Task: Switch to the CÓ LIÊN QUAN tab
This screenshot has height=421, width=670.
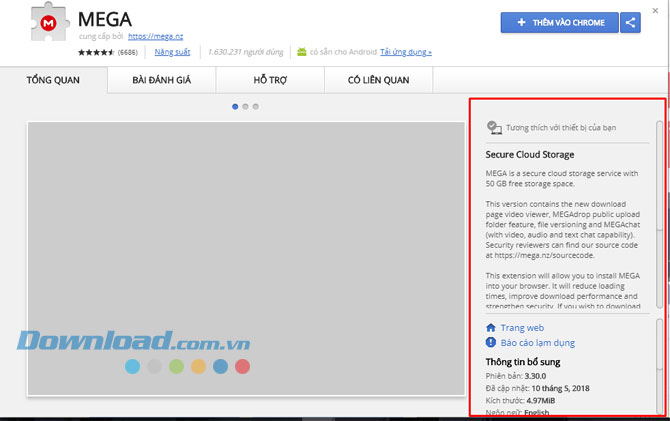Action: (x=379, y=80)
